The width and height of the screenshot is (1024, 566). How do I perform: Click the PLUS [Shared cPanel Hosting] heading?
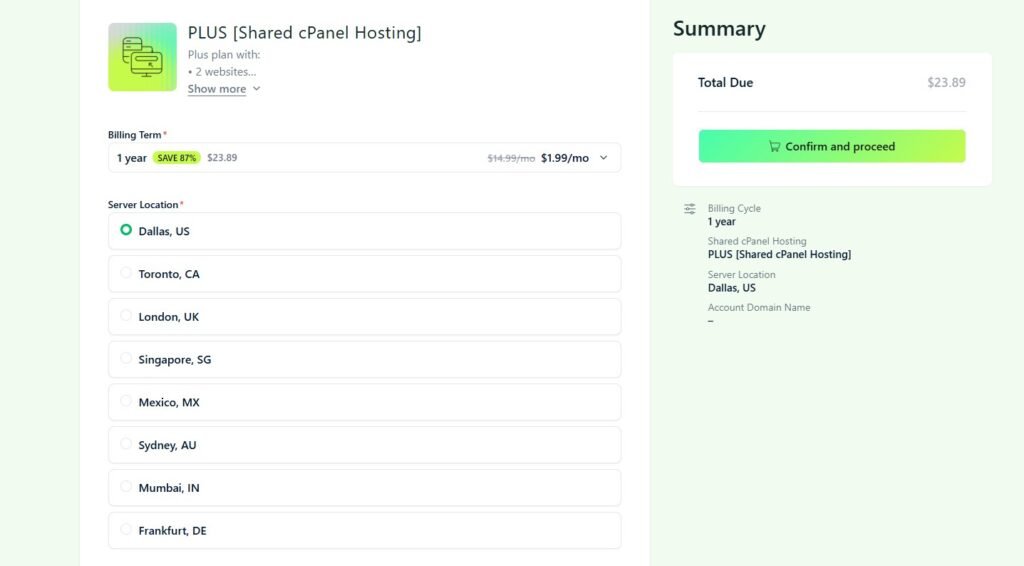(304, 33)
